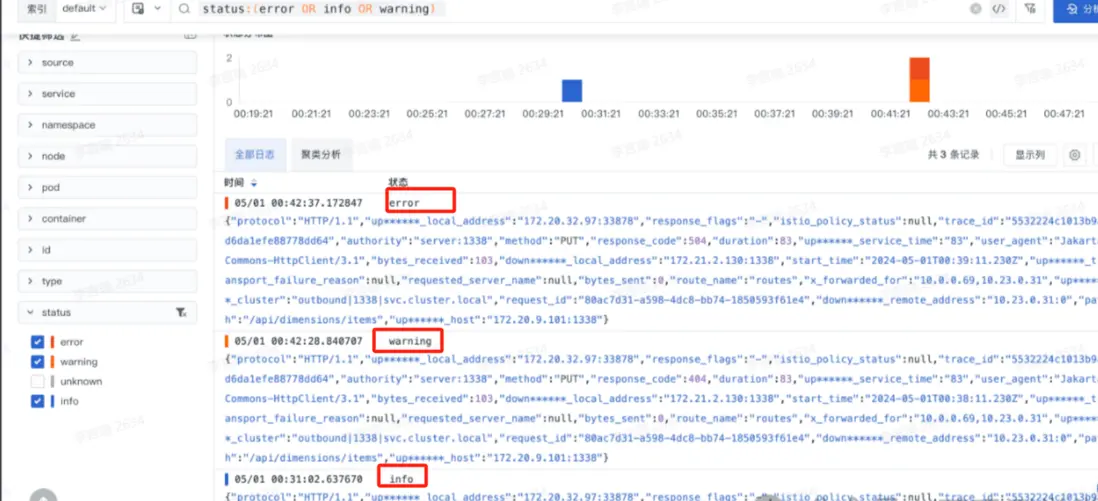Open the filter icon beside the search bar
This screenshot has width=1098, height=501.
[x=1029, y=9]
